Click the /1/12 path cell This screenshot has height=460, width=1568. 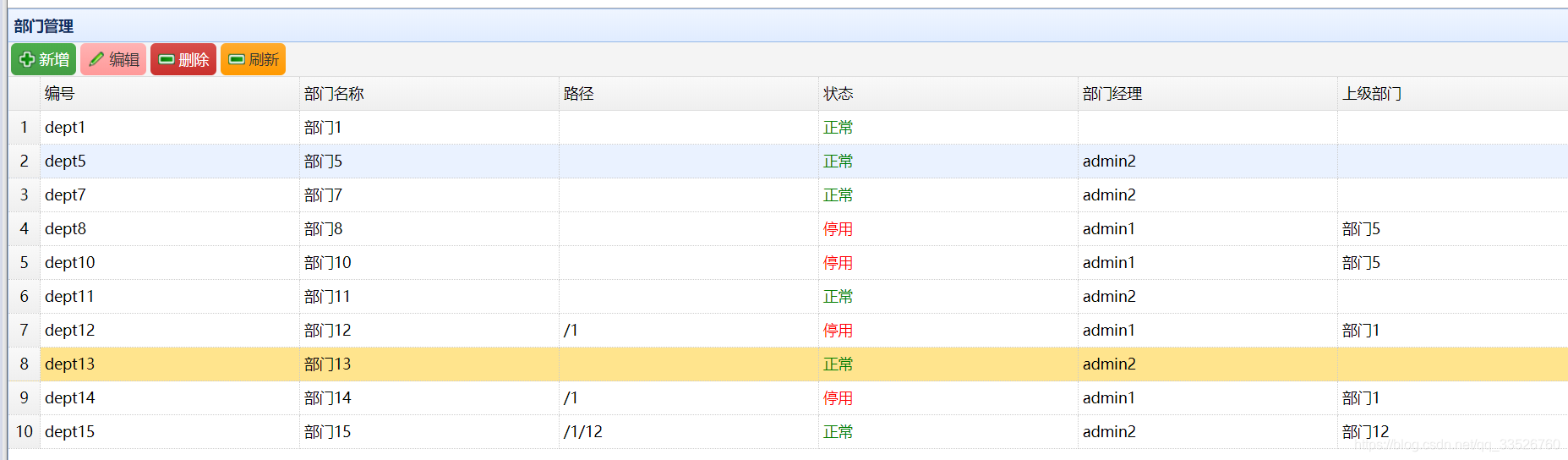[x=689, y=431]
